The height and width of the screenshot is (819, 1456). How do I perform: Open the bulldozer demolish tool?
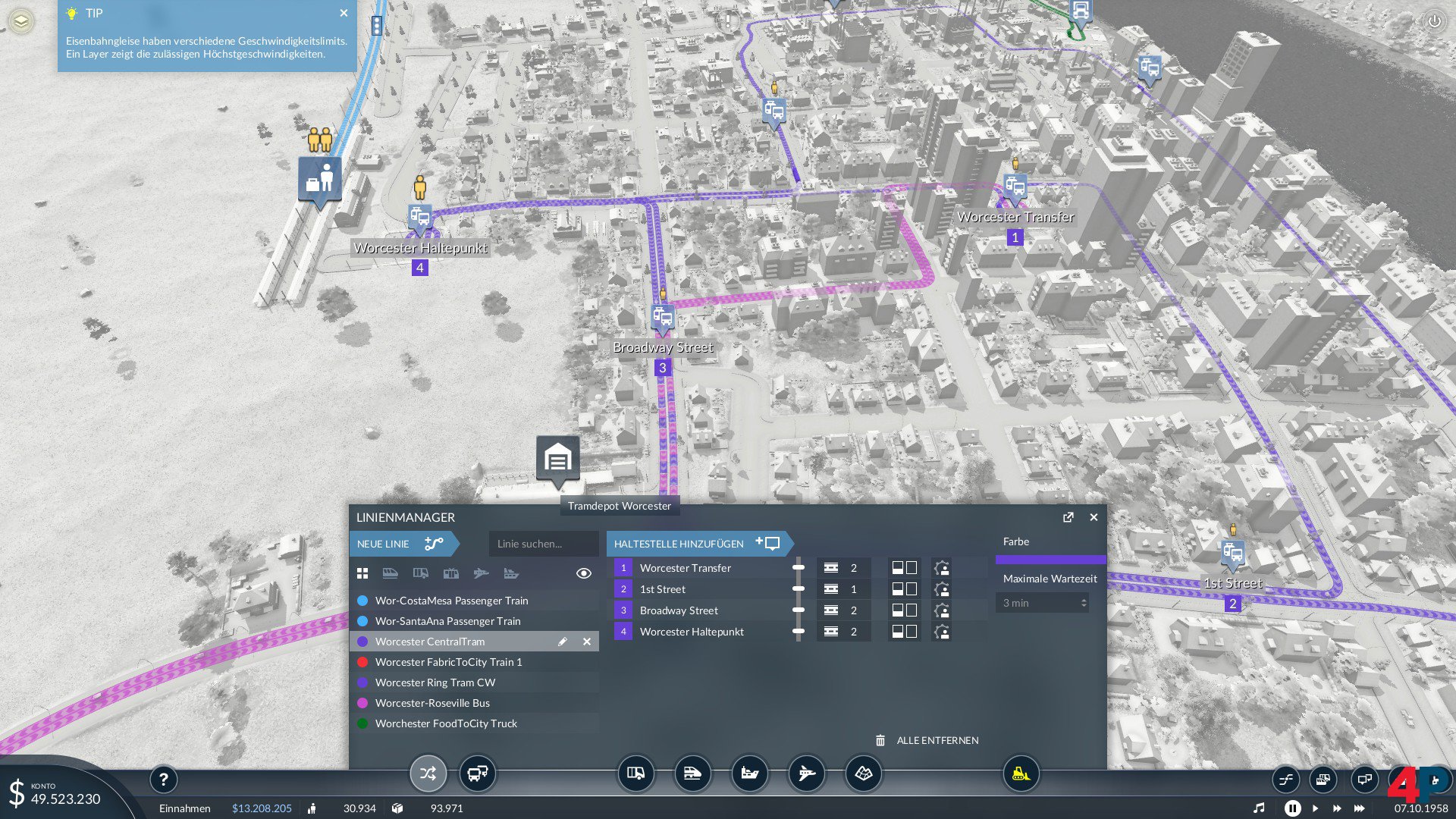click(1021, 773)
